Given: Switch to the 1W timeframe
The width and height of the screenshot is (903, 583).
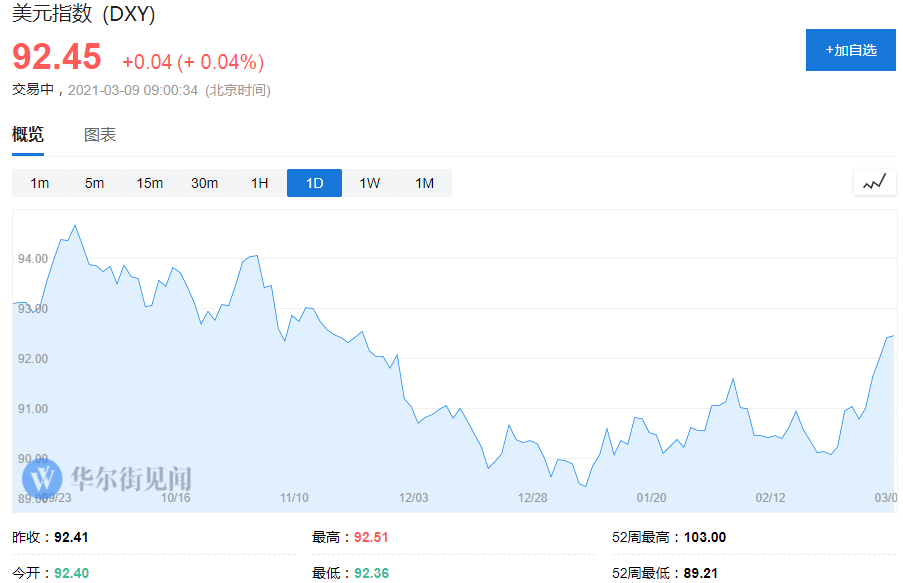Looking at the screenshot, I should pyautogui.click(x=368, y=182).
